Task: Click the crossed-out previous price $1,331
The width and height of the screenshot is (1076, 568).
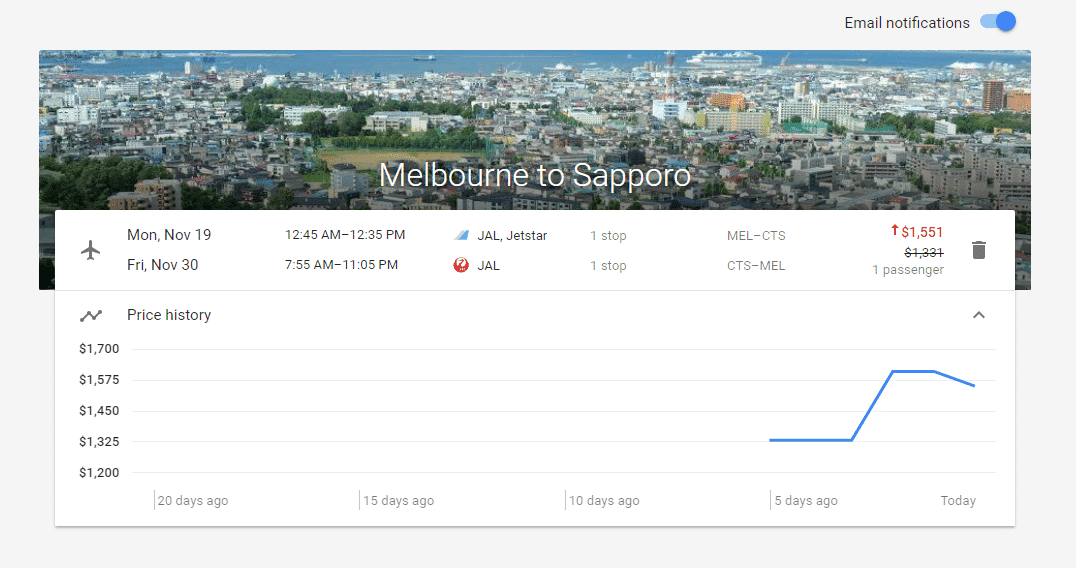Action: (924, 252)
